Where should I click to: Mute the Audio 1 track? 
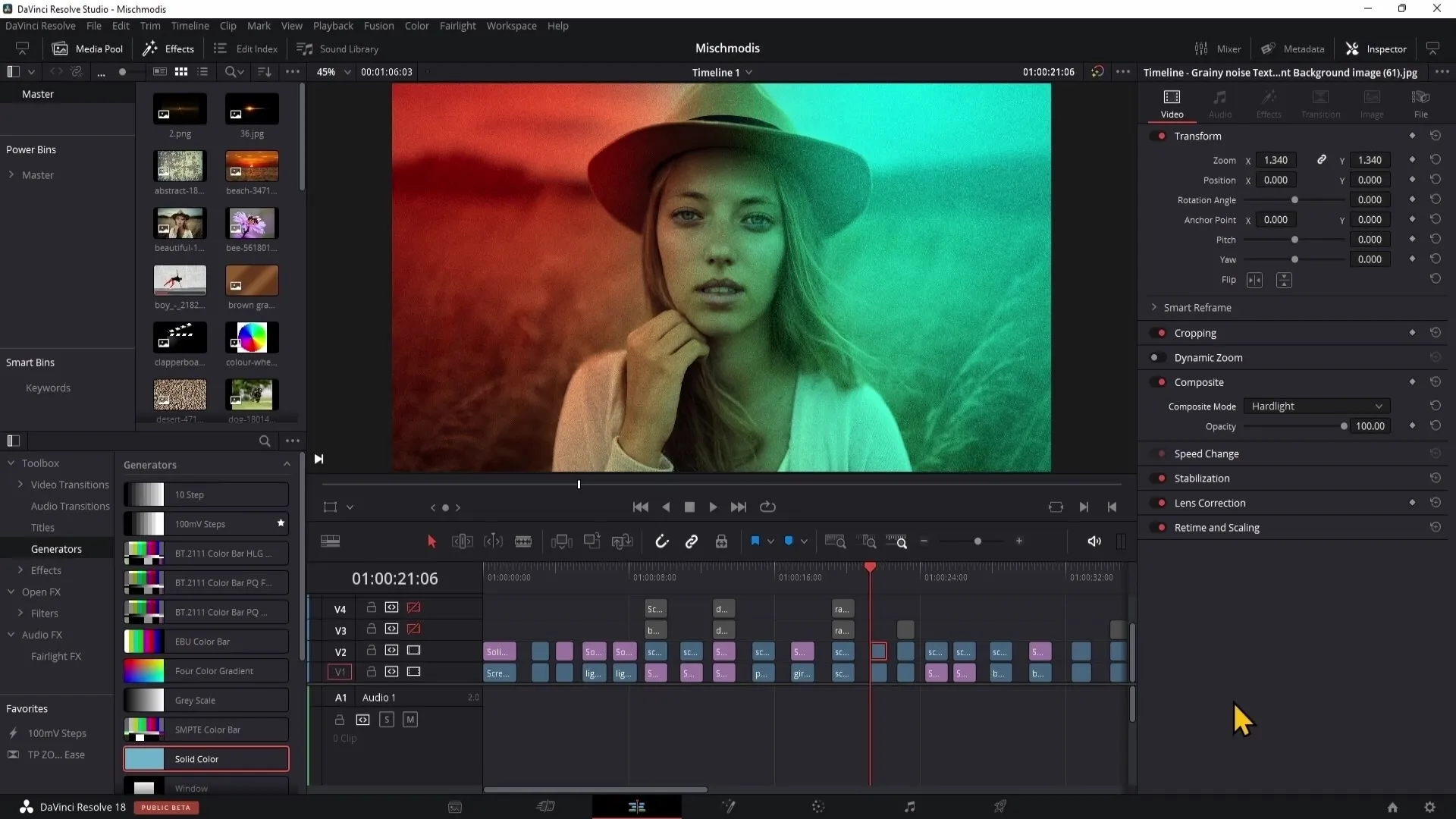pos(410,720)
